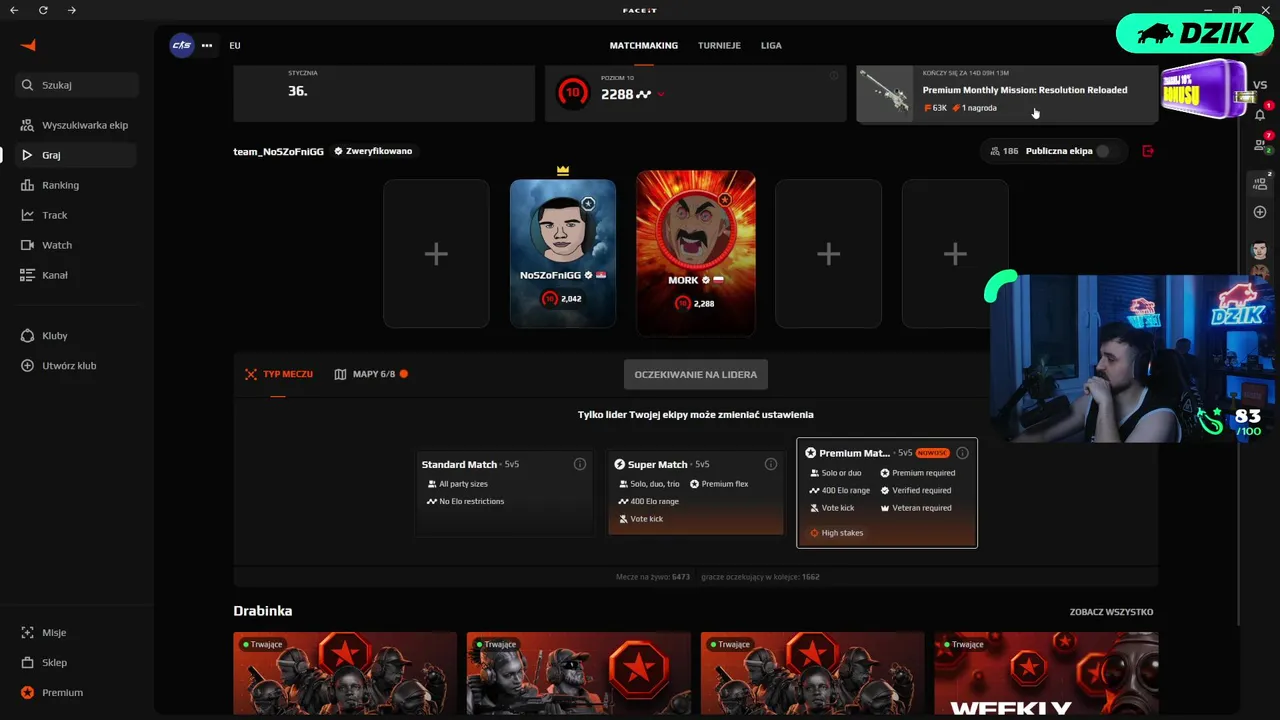The width and height of the screenshot is (1280, 720).
Task: Open Misje in the sidebar
Action: (x=77, y=633)
